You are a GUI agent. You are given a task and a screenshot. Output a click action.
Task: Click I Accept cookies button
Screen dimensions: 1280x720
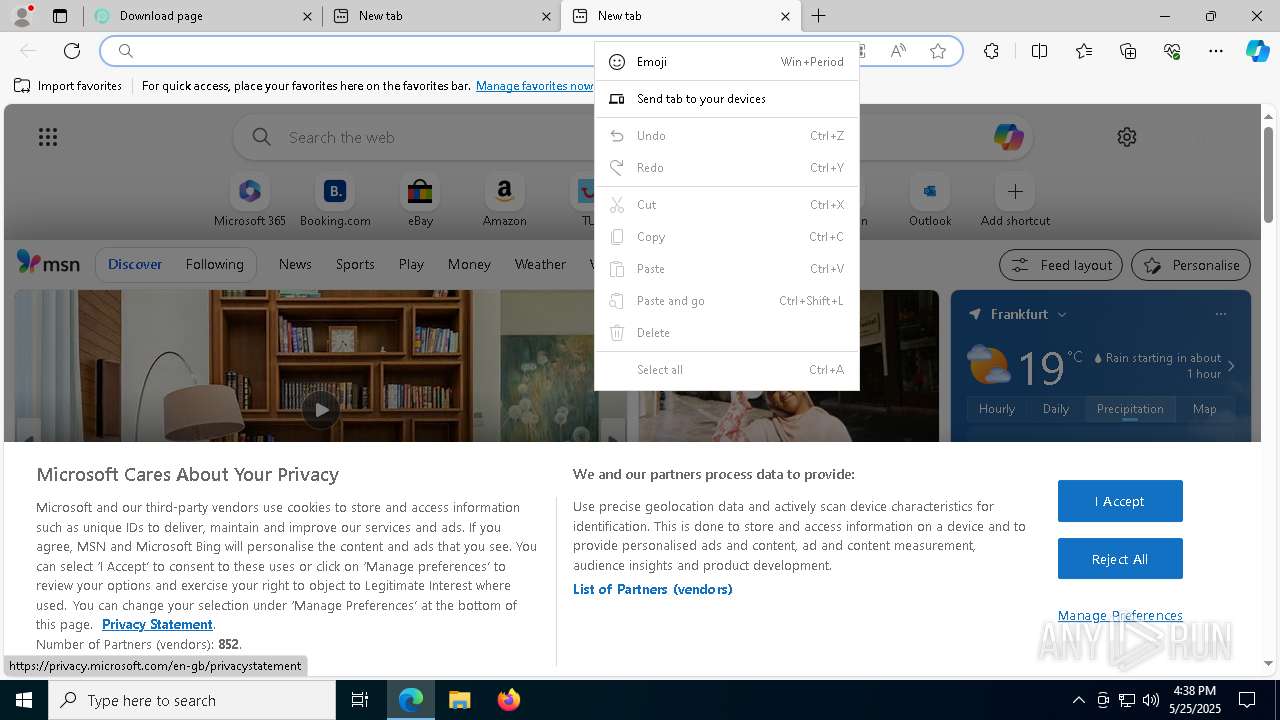[x=1120, y=501]
